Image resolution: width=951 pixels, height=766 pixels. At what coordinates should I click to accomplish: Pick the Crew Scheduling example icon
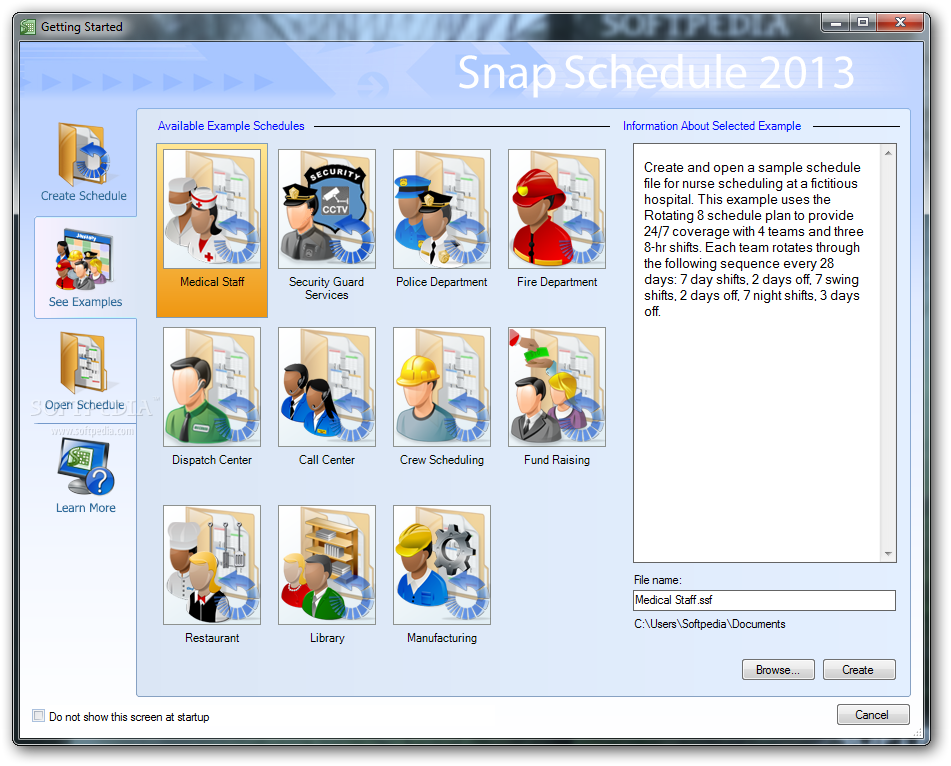[442, 387]
